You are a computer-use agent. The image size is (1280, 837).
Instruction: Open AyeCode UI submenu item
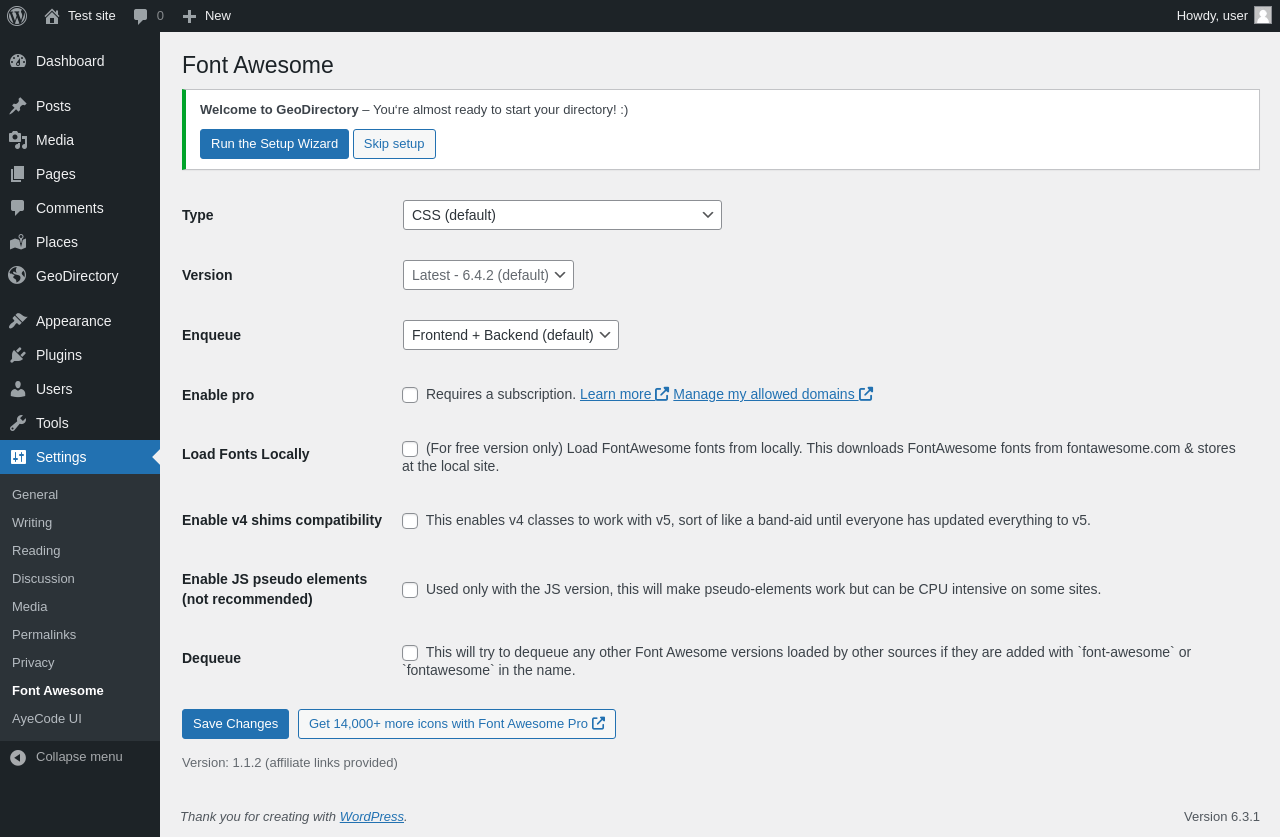point(80,718)
